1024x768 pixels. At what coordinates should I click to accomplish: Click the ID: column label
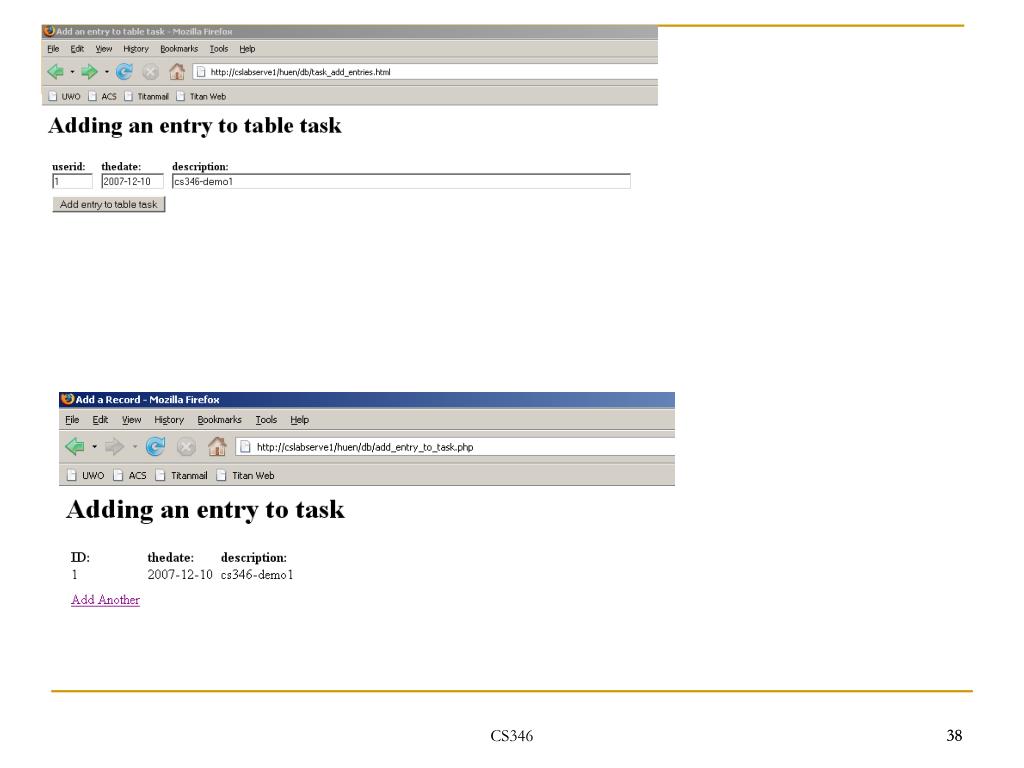pyautogui.click(x=80, y=558)
